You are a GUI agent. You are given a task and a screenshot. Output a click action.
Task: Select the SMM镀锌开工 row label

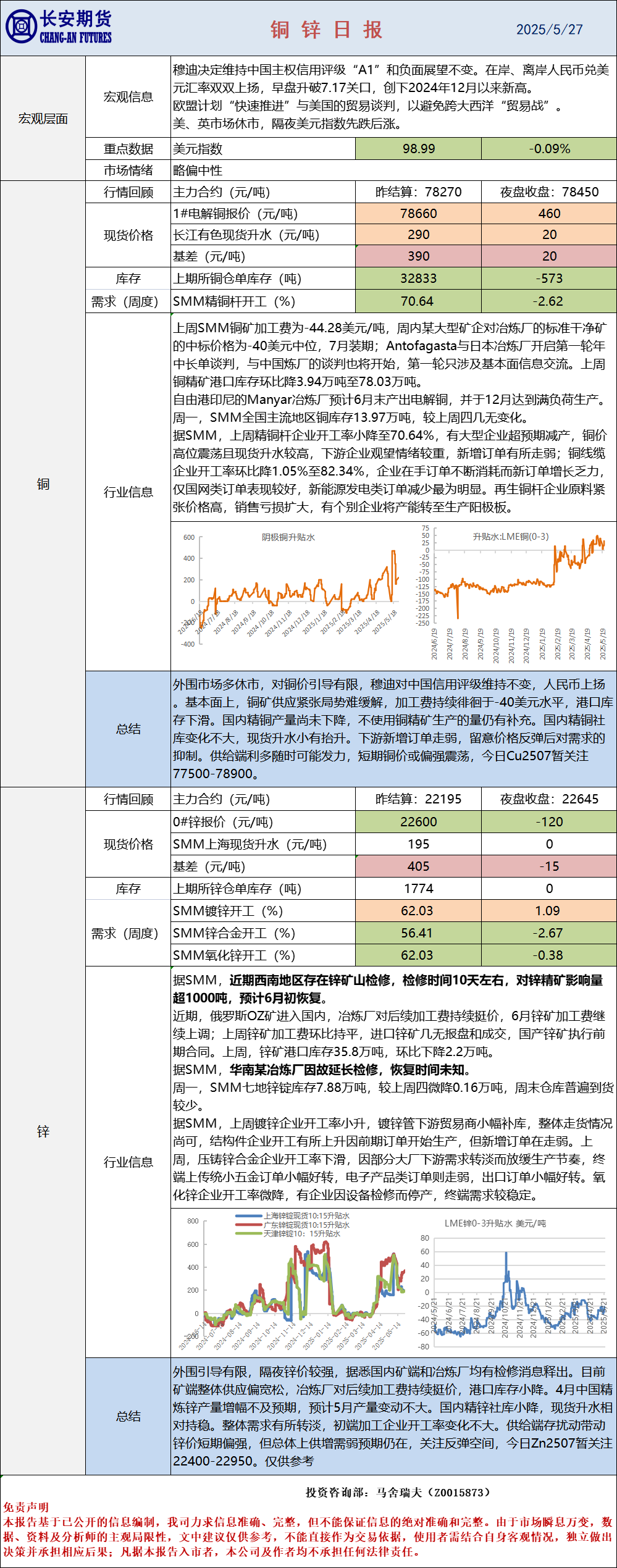click(263, 911)
